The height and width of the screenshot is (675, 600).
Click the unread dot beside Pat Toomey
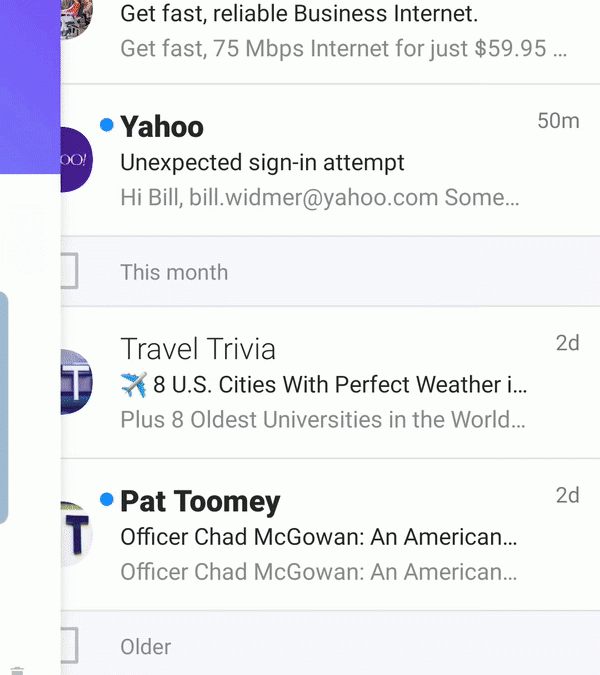[107, 499]
